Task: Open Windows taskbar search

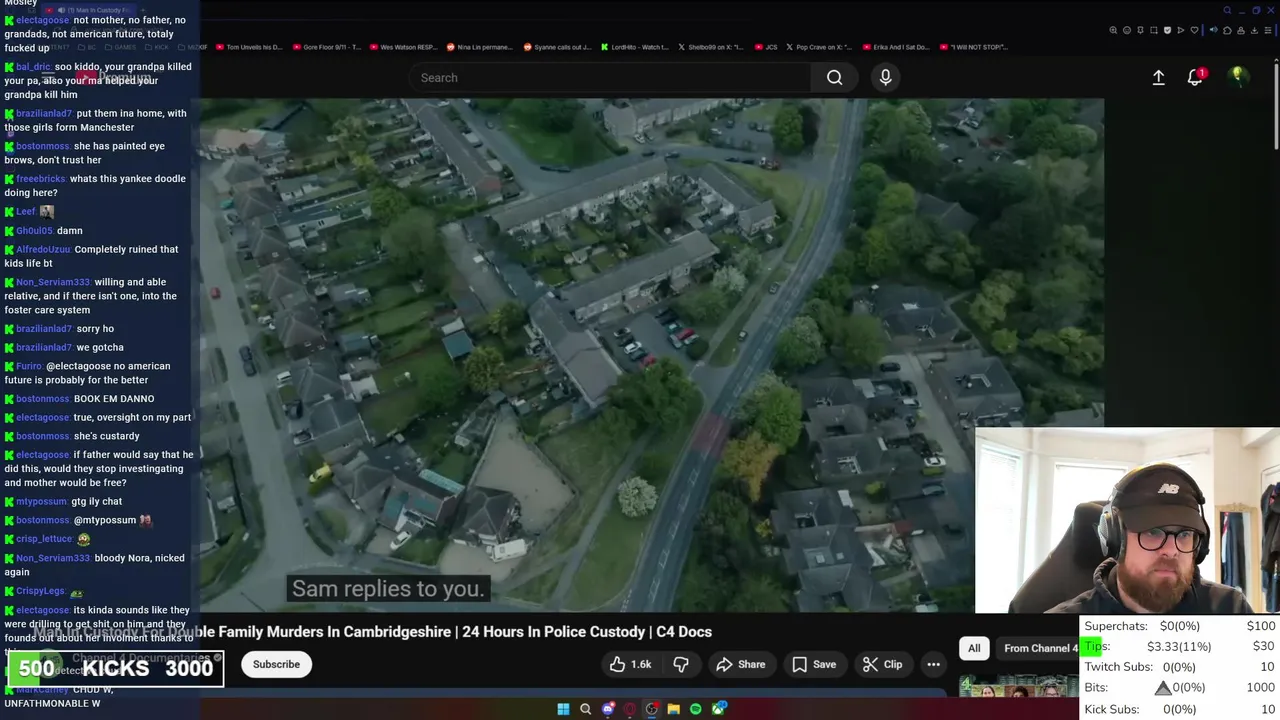Action: pyautogui.click(x=585, y=709)
